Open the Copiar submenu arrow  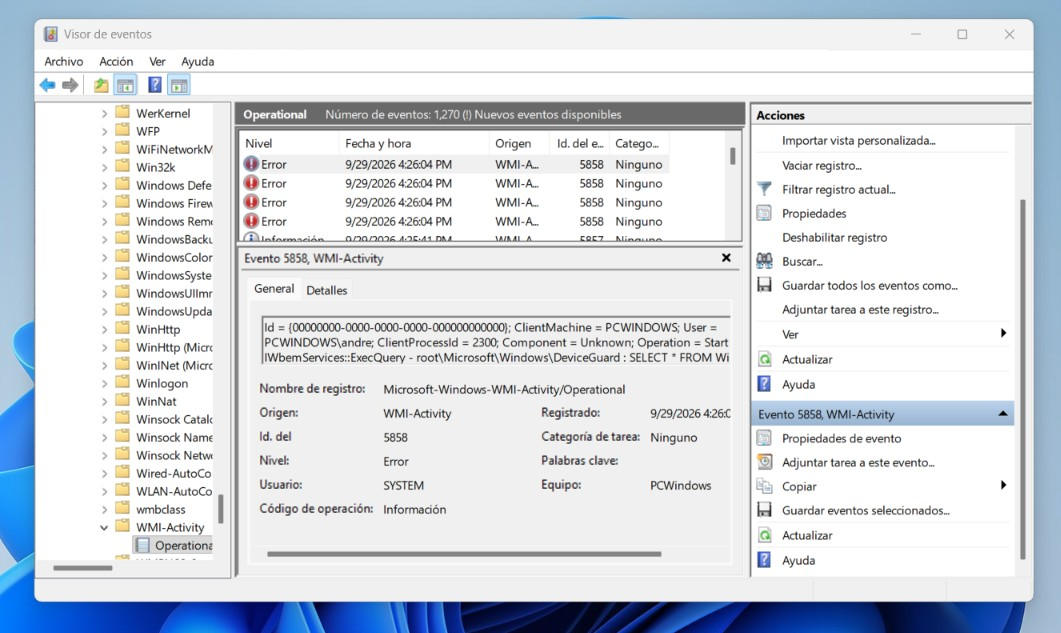1003,485
